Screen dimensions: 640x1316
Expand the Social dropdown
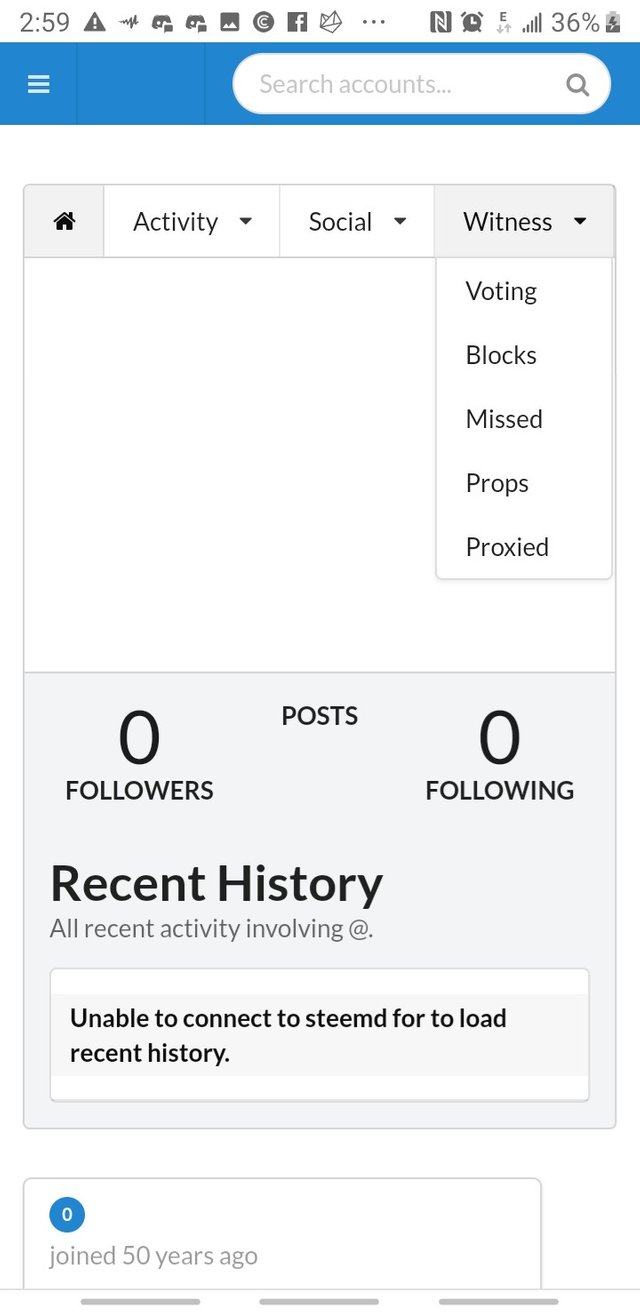click(357, 222)
